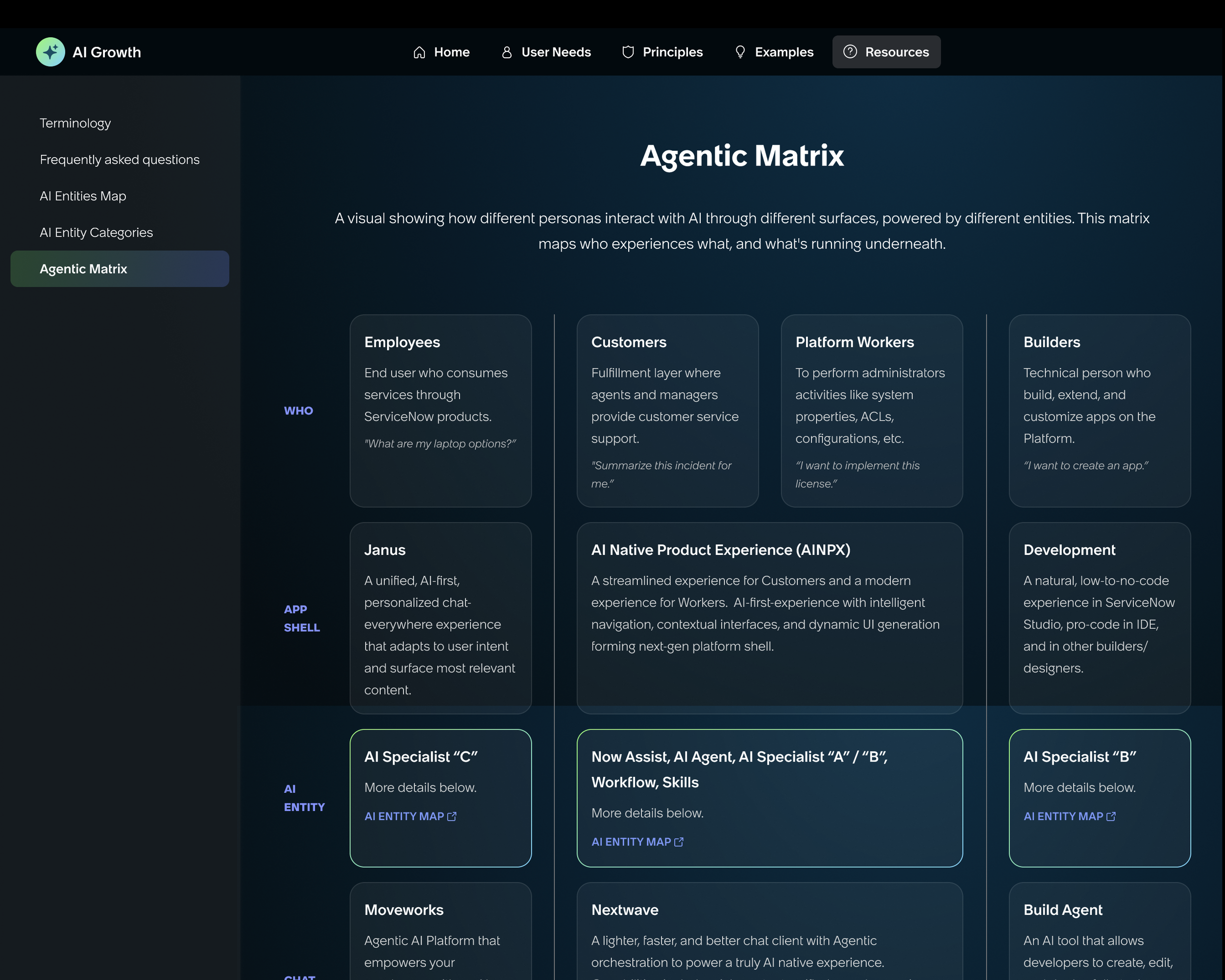Click the AI Growth sparkle logo icon
1225x980 pixels.
point(50,51)
